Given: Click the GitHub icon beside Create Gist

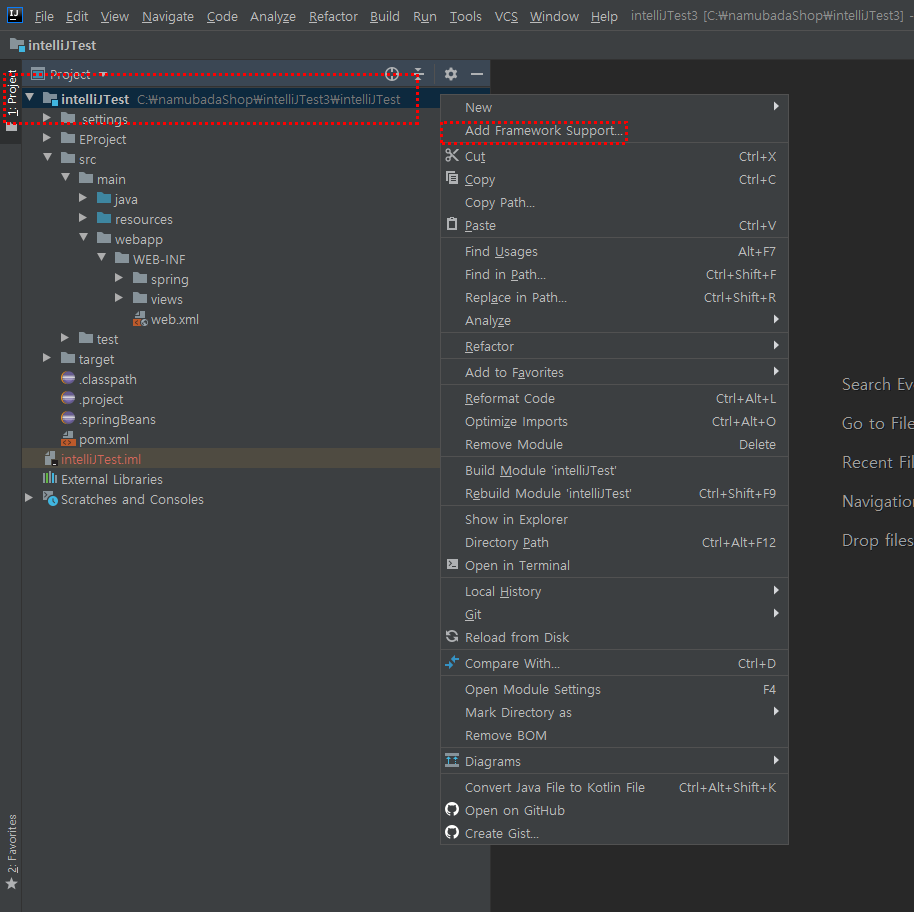Looking at the screenshot, I should pyautogui.click(x=452, y=832).
